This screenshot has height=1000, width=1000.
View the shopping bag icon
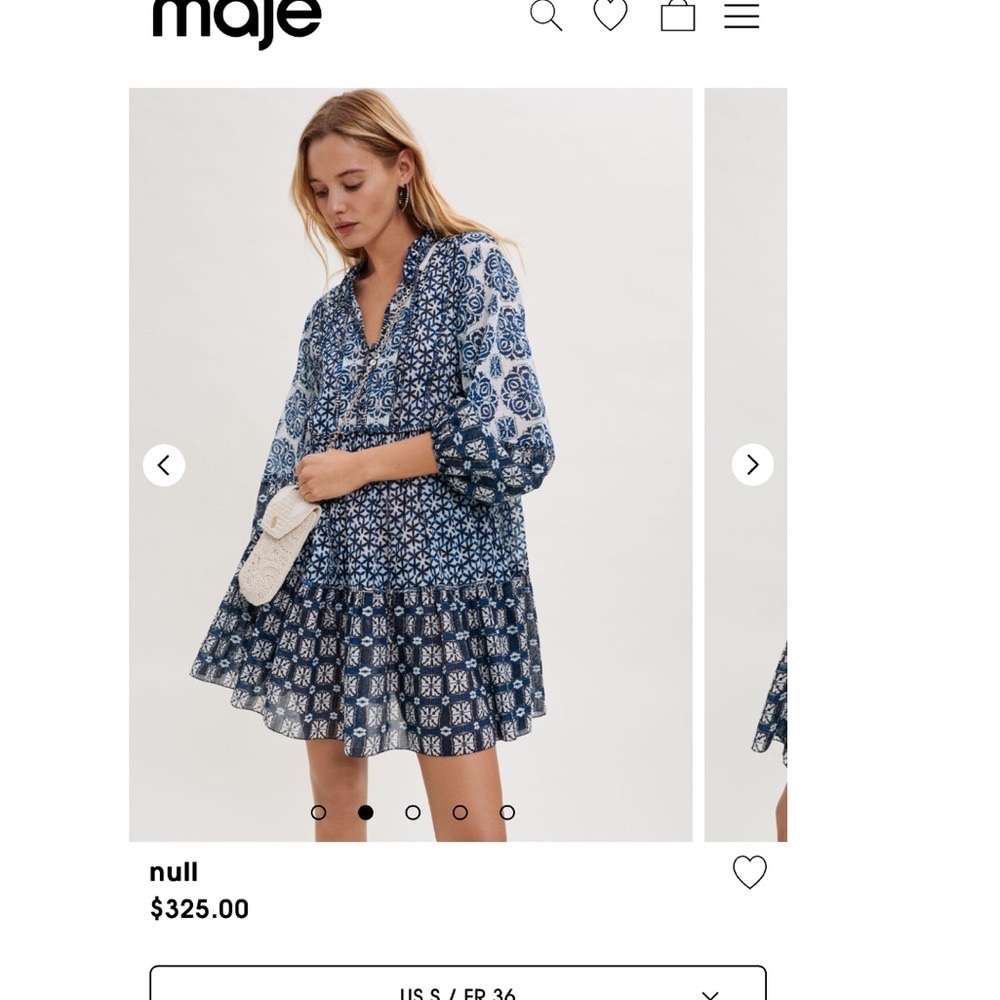point(678,16)
